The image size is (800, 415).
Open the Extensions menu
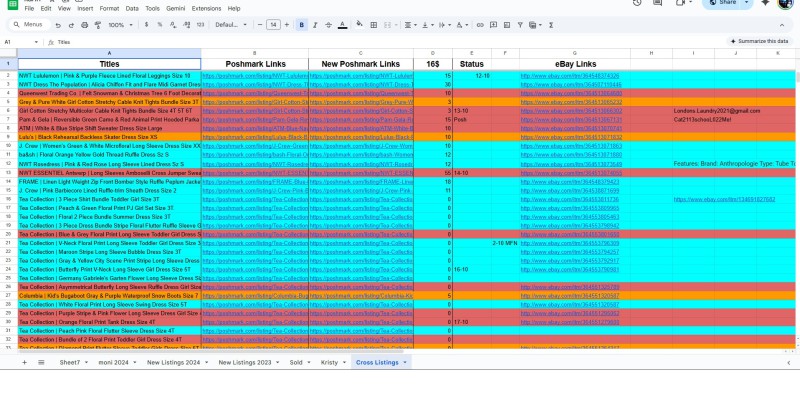(206, 8)
